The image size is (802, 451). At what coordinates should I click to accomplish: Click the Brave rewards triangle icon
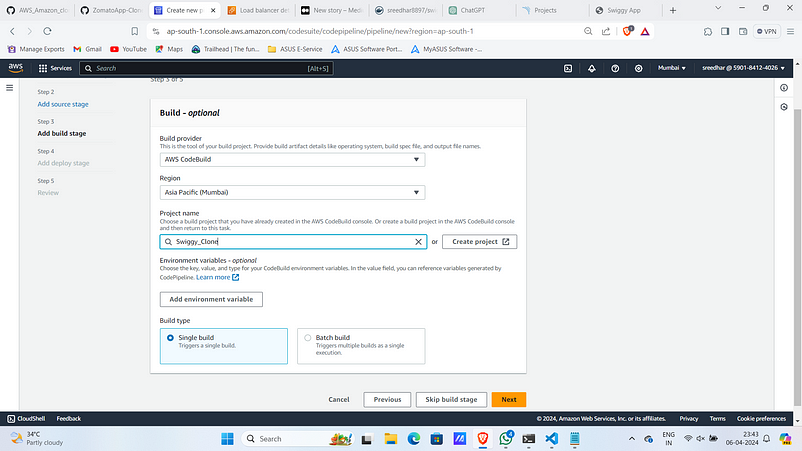point(645,31)
